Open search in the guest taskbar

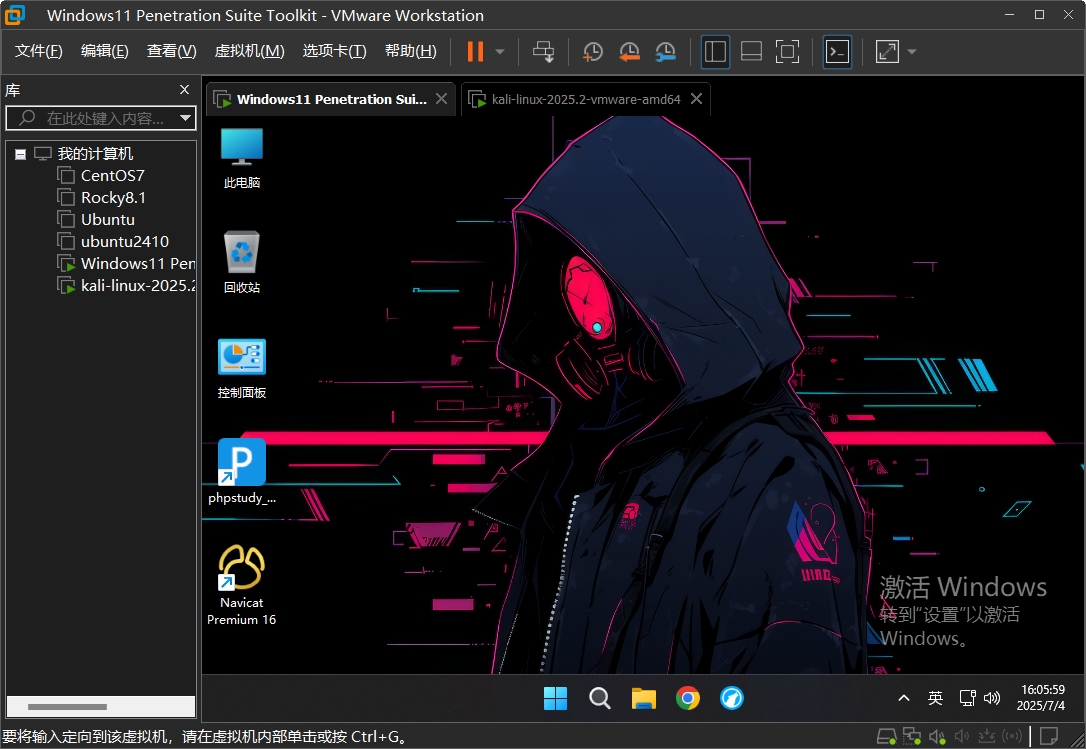coord(600,698)
